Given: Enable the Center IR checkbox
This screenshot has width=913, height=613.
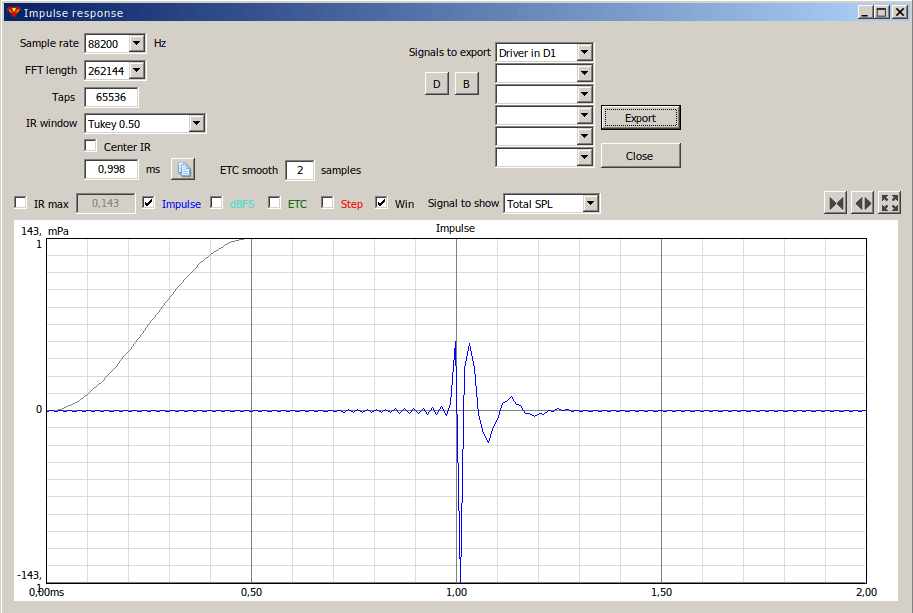Looking at the screenshot, I should [x=91, y=146].
